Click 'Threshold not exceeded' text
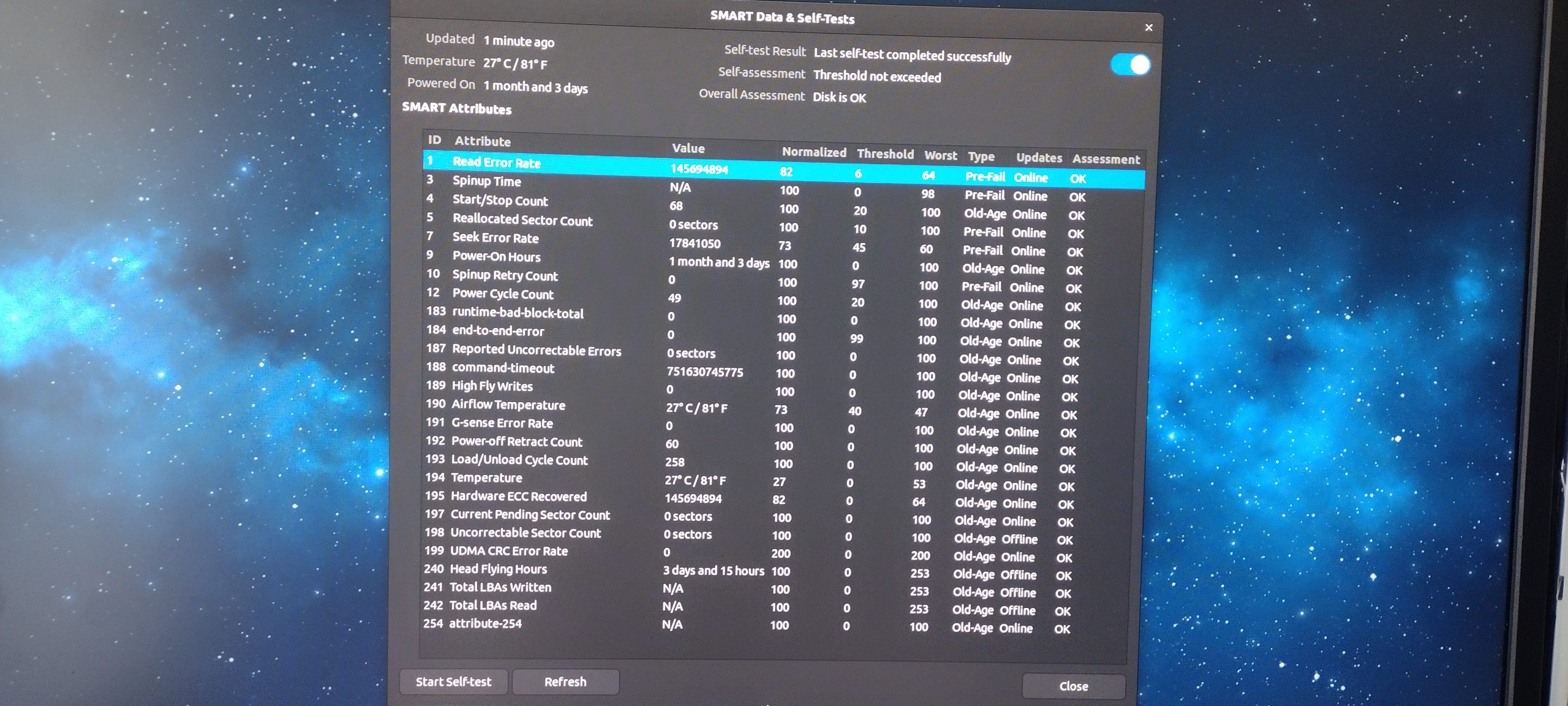 [877, 76]
